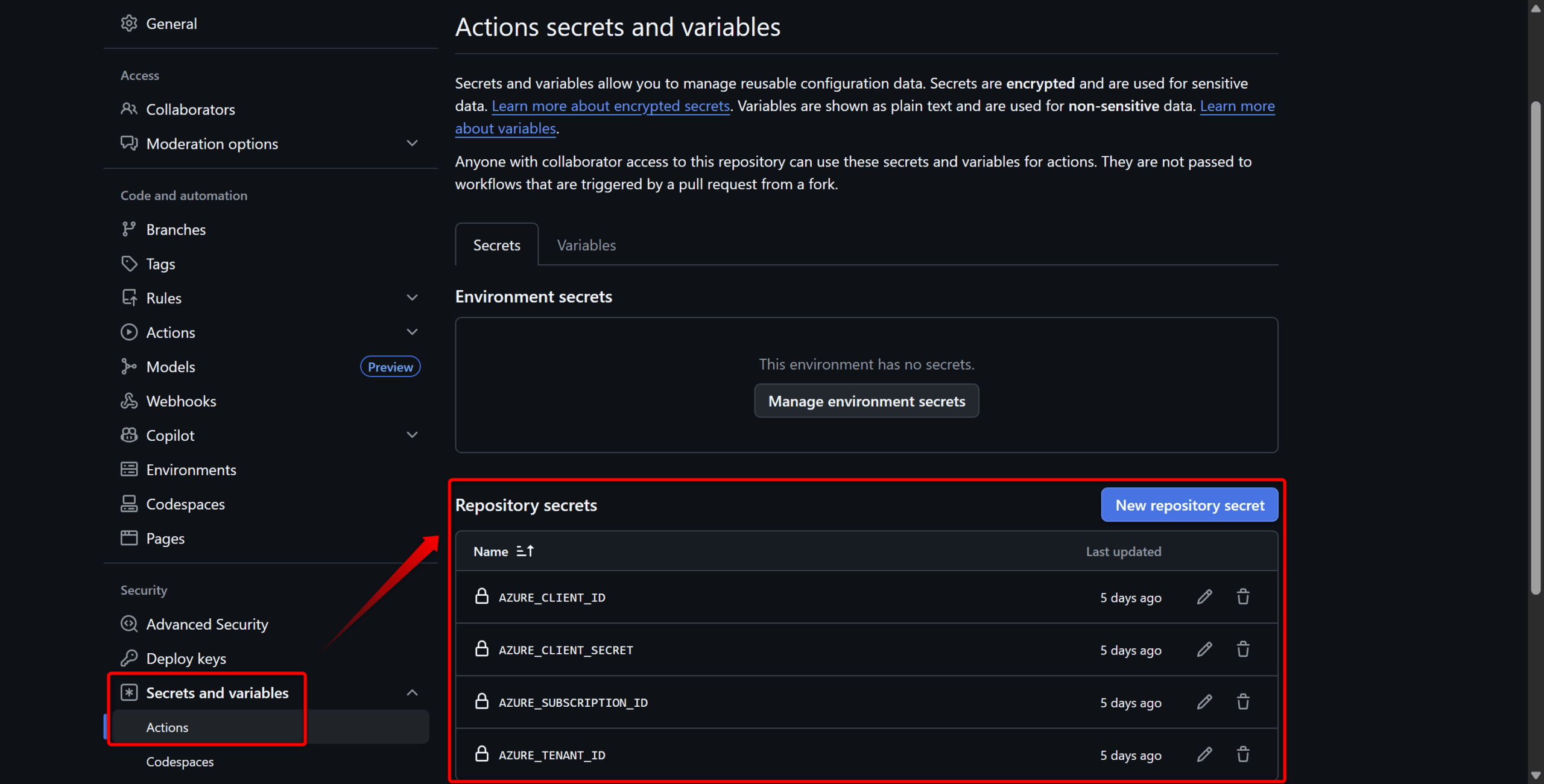Click trash icon for AZURE_TENANT_ID

point(1243,754)
